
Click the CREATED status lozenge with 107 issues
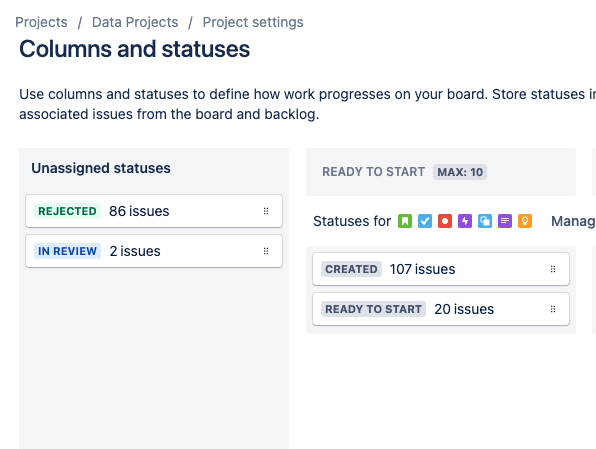(x=351, y=269)
